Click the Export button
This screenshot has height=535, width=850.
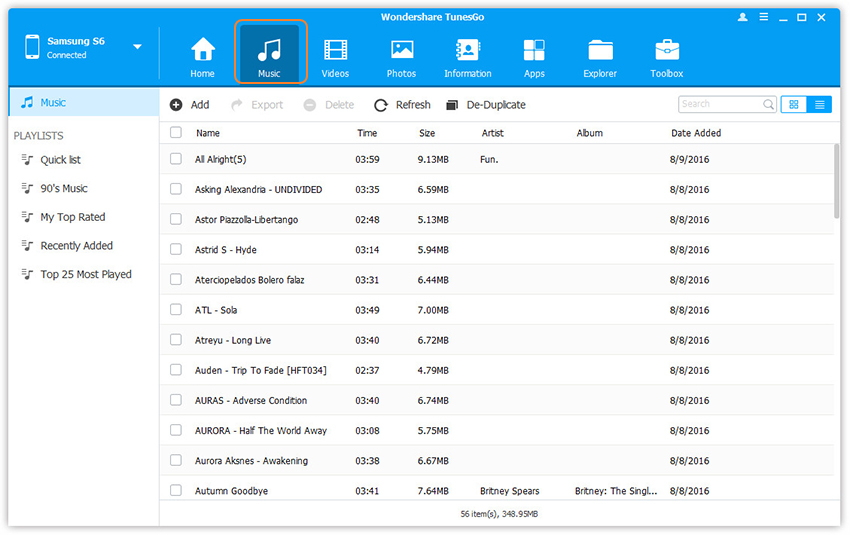[257, 105]
